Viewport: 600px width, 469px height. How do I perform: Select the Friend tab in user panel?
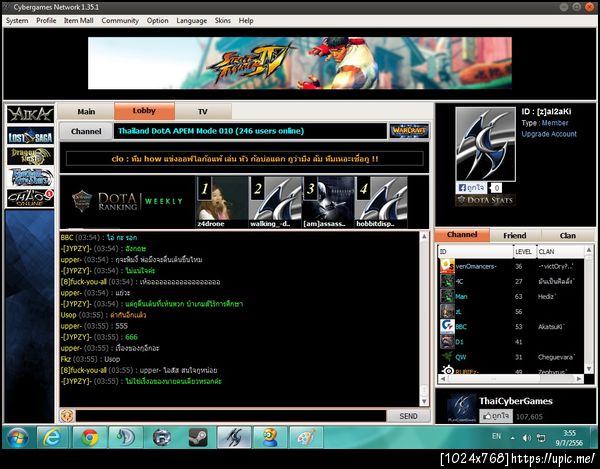[515, 235]
